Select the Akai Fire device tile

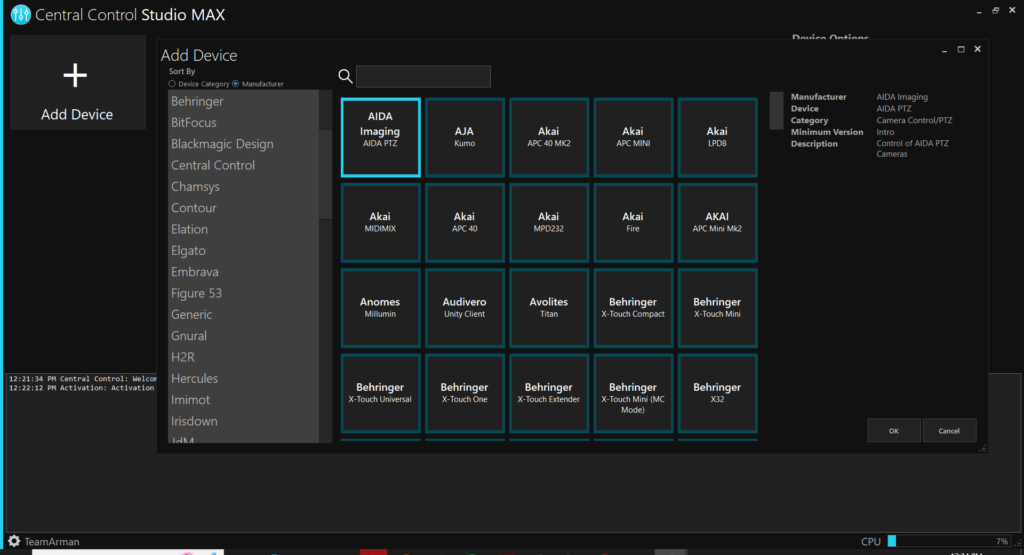pos(632,222)
